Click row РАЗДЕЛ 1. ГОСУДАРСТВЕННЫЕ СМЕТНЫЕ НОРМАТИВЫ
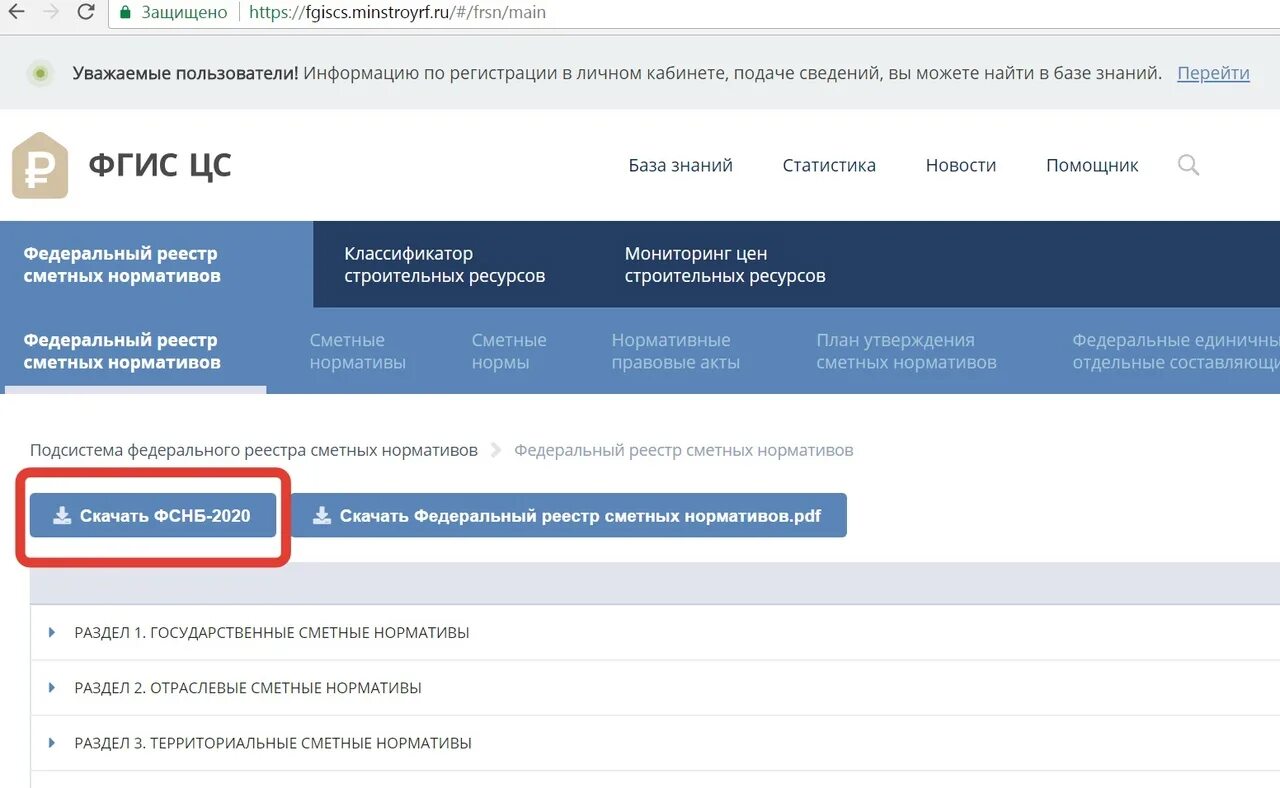This screenshot has height=788, width=1280. point(655,632)
